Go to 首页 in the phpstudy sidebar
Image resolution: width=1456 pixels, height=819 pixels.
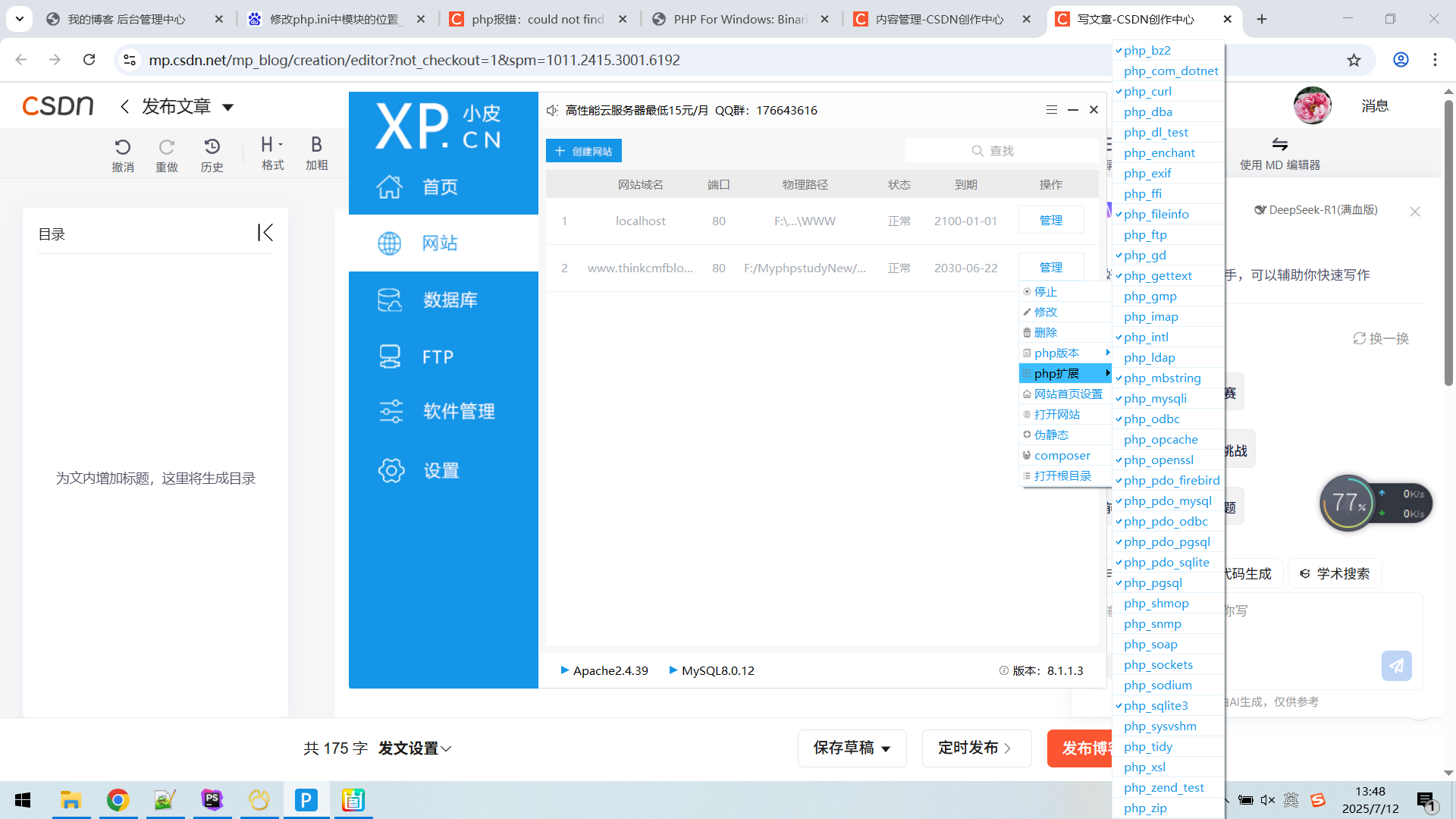click(x=443, y=186)
